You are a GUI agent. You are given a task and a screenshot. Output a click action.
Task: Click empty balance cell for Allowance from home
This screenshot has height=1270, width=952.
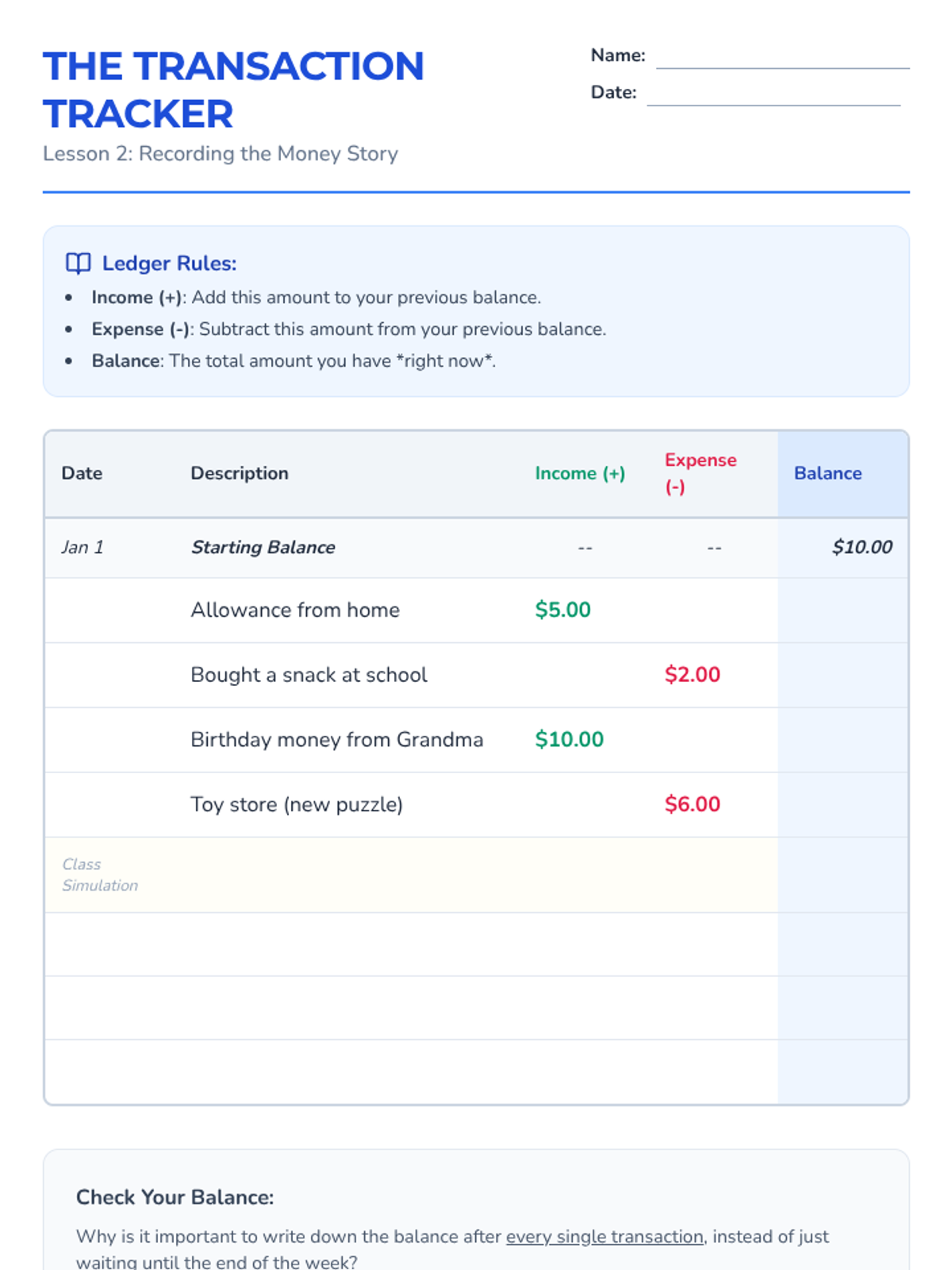click(x=843, y=610)
